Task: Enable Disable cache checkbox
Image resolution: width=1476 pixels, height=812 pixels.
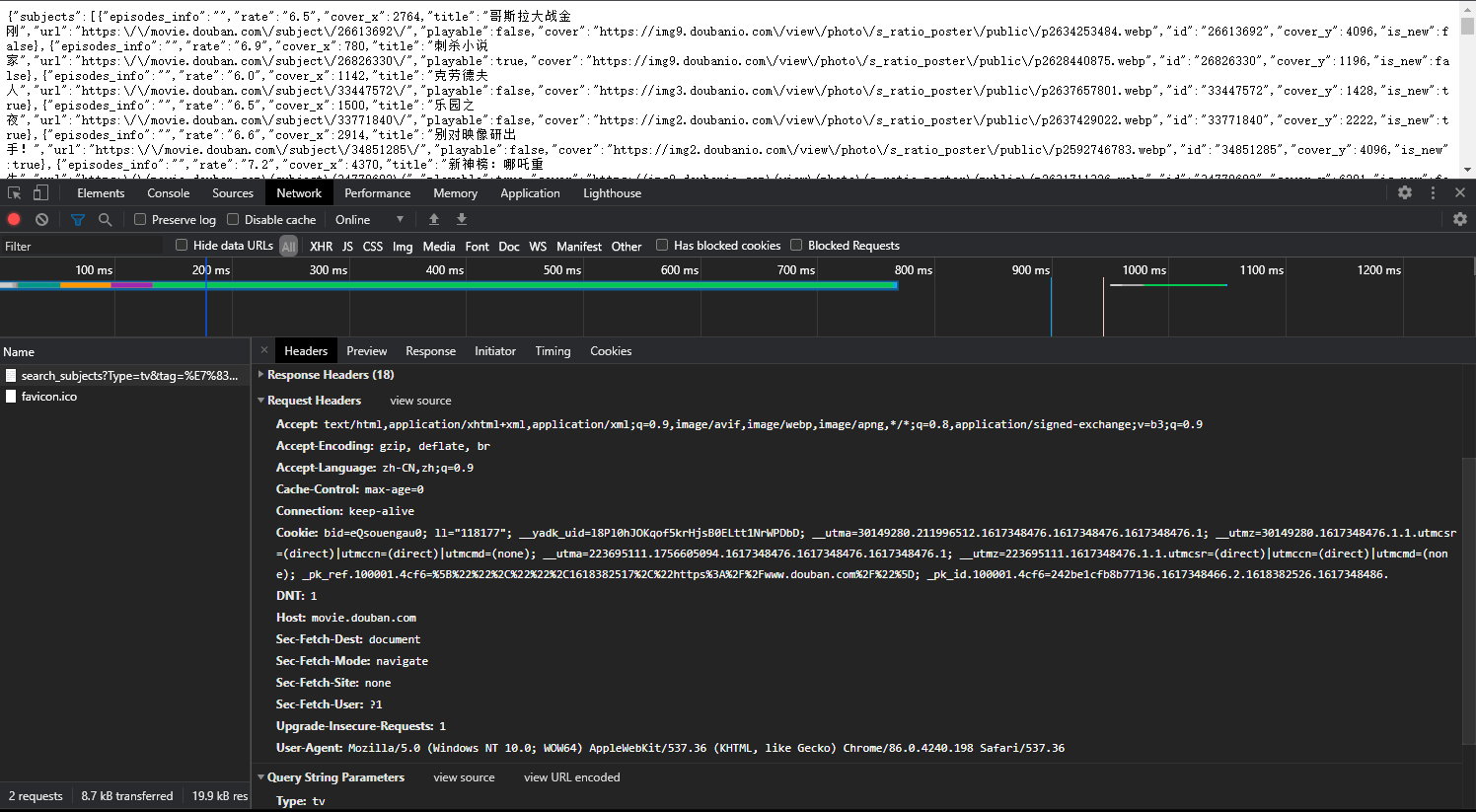Action: click(233, 219)
